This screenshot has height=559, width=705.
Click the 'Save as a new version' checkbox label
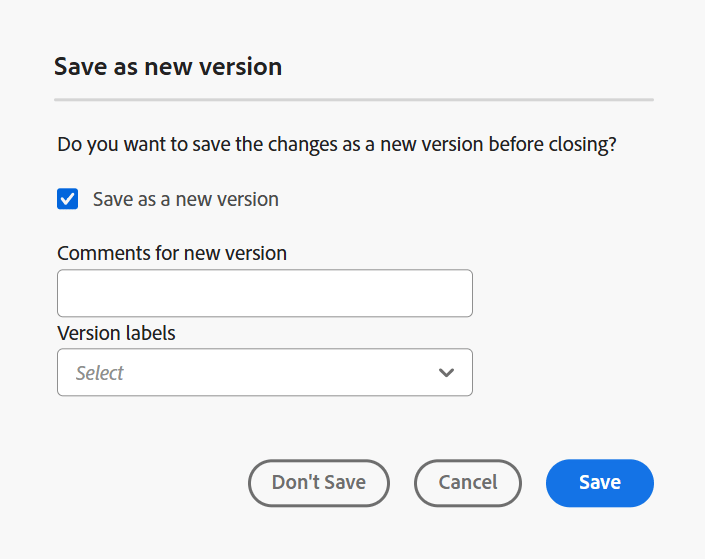pyautogui.click(x=185, y=199)
